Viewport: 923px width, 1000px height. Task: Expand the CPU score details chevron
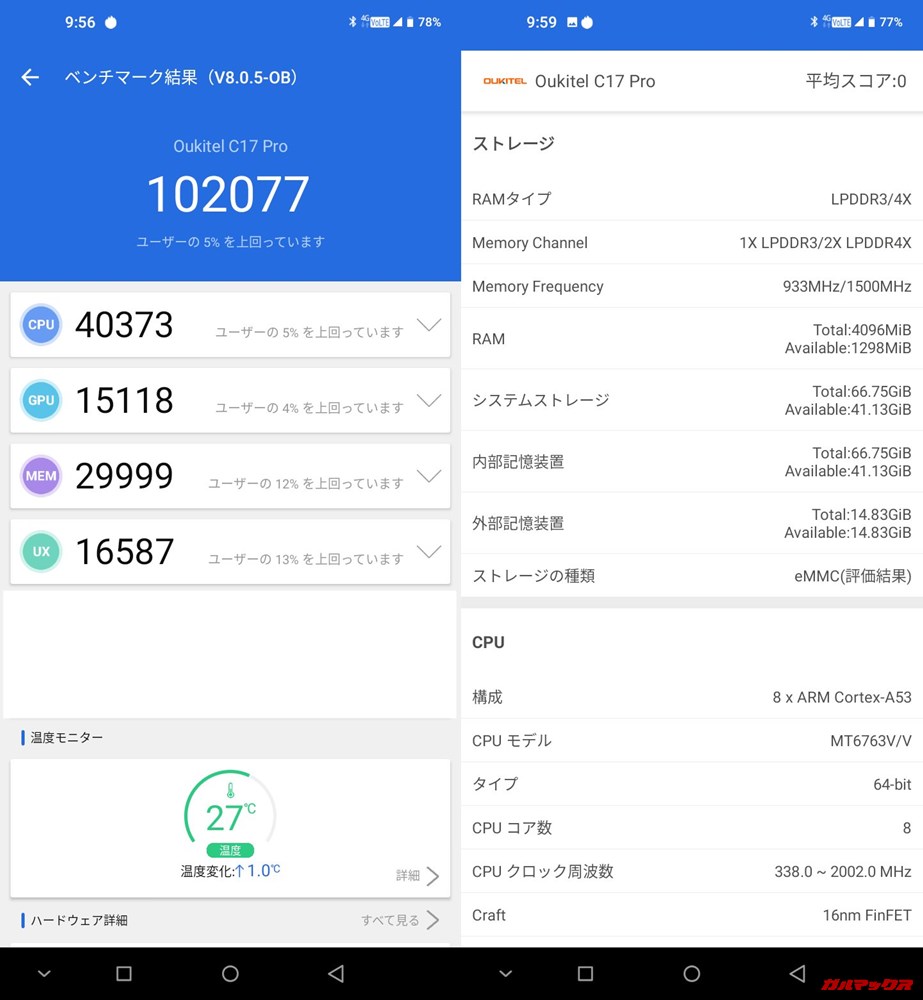point(429,325)
